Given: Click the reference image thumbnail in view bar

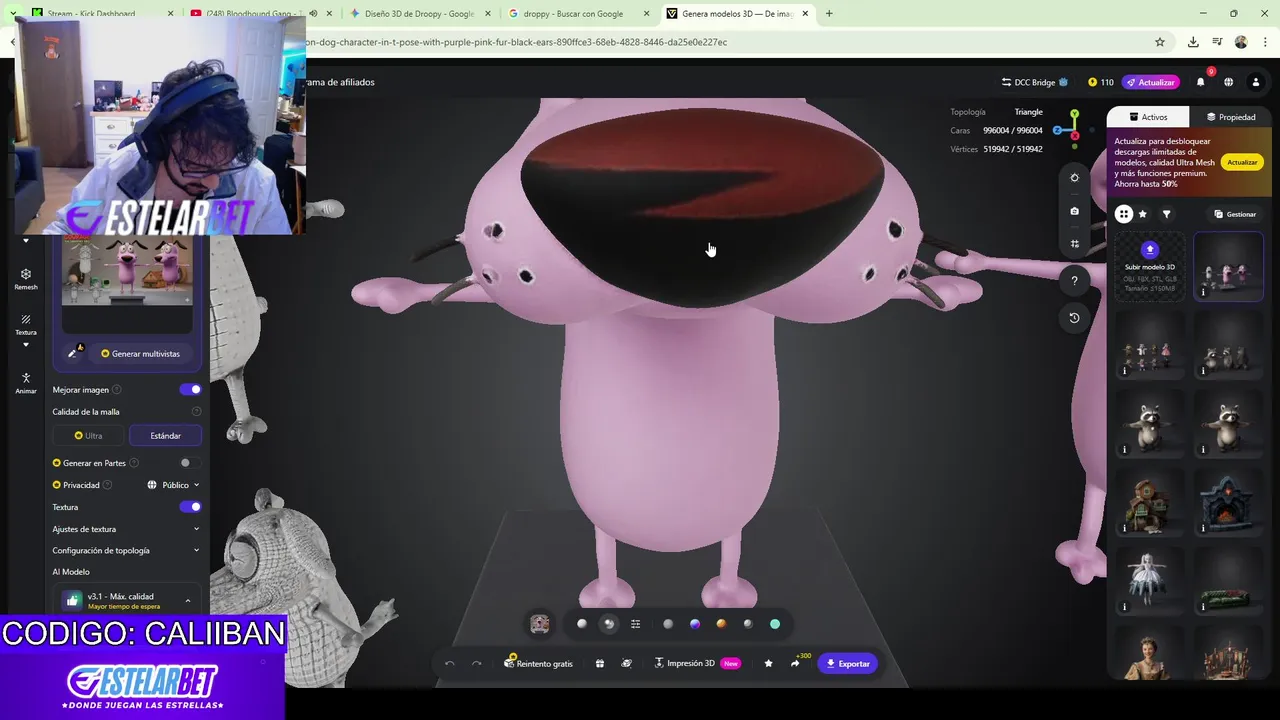Looking at the screenshot, I should [x=540, y=624].
